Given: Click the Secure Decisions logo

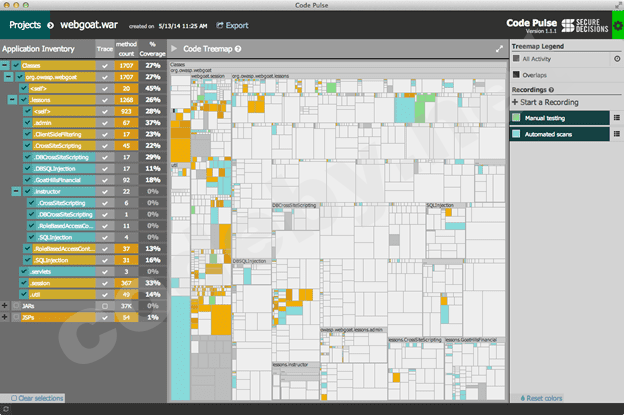Looking at the screenshot, I should click(x=585, y=25).
